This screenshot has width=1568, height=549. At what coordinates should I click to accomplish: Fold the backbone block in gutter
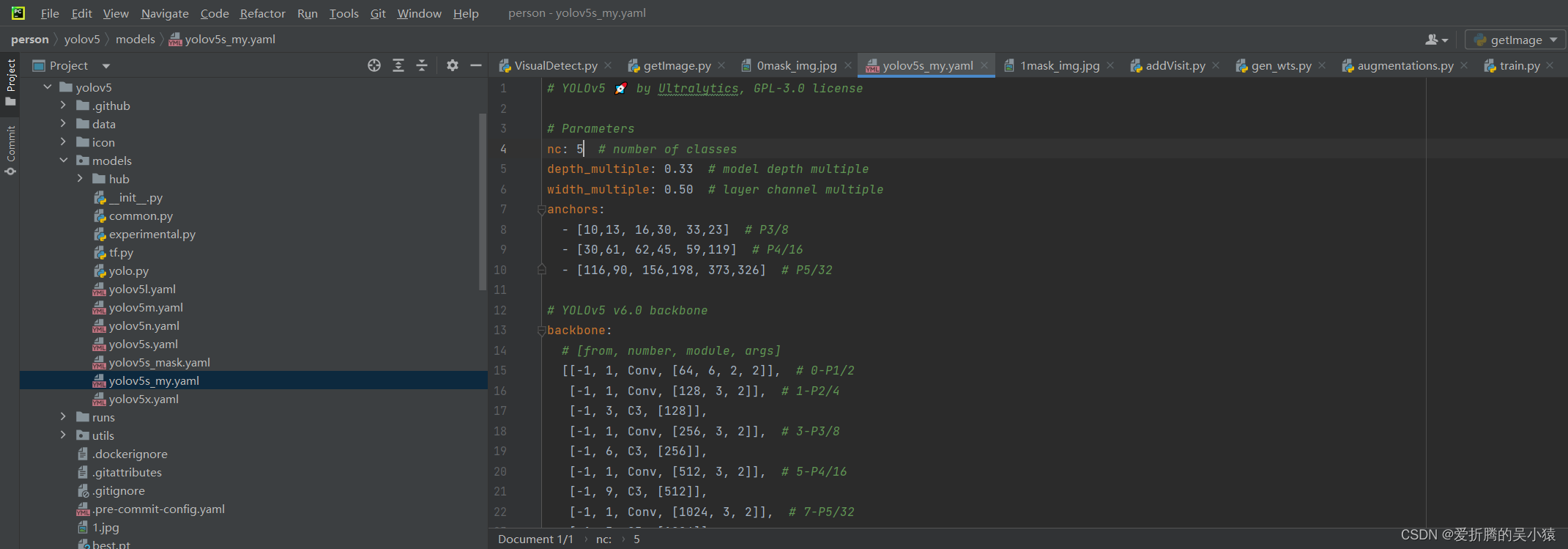point(542,331)
